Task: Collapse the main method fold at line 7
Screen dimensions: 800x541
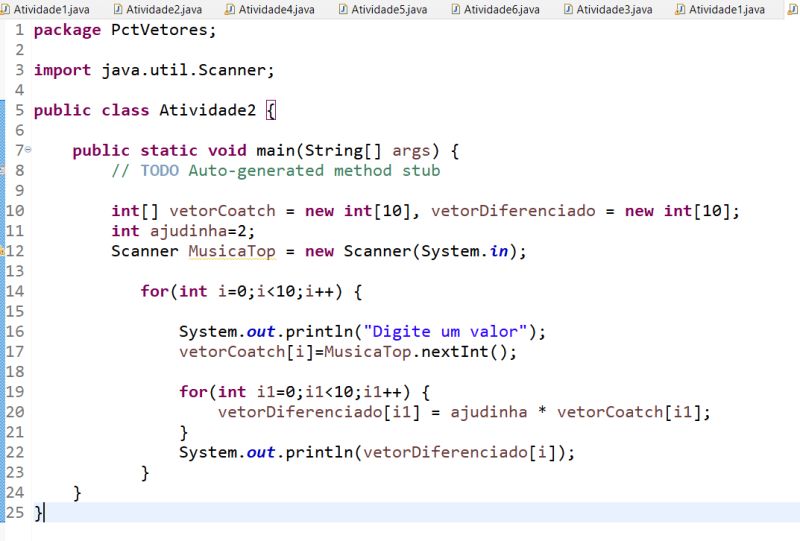Action: (28, 150)
